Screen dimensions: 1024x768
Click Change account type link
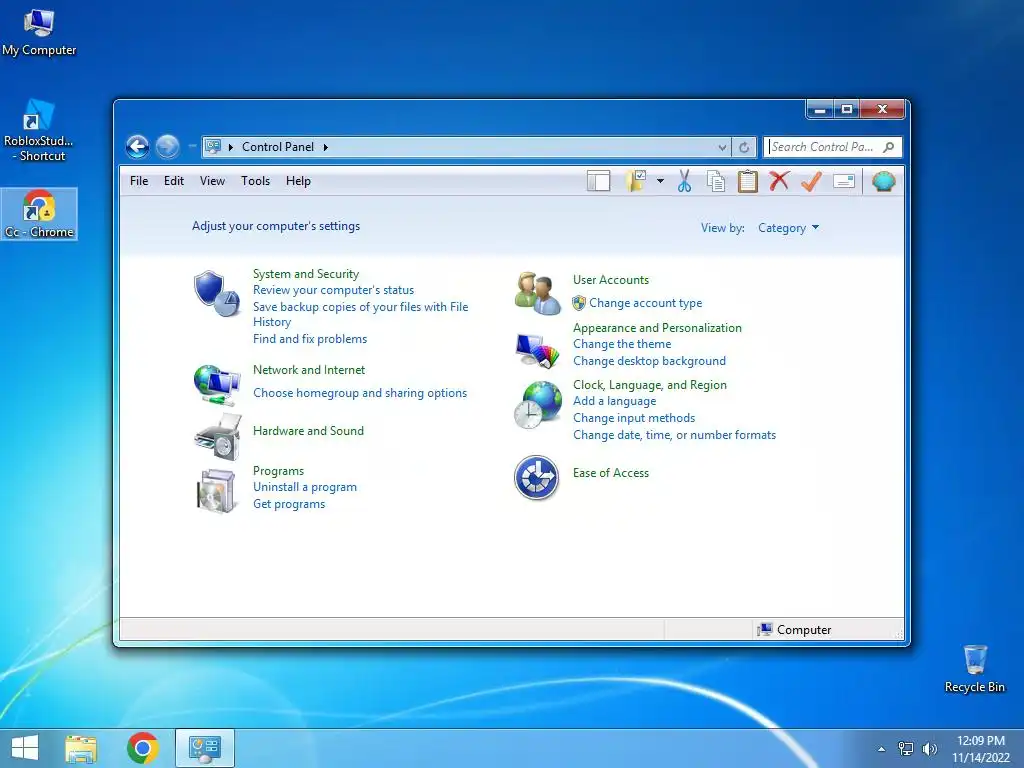pyautogui.click(x=645, y=303)
